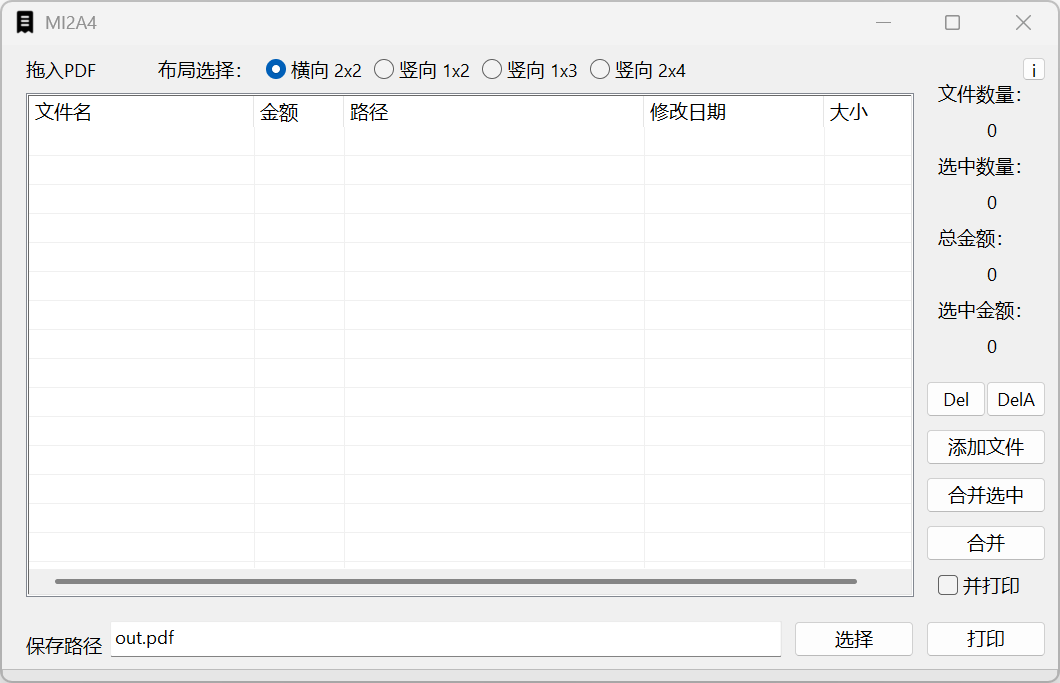
Task: Select the 横向 2x2 layout option
Action: (x=275, y=70)
